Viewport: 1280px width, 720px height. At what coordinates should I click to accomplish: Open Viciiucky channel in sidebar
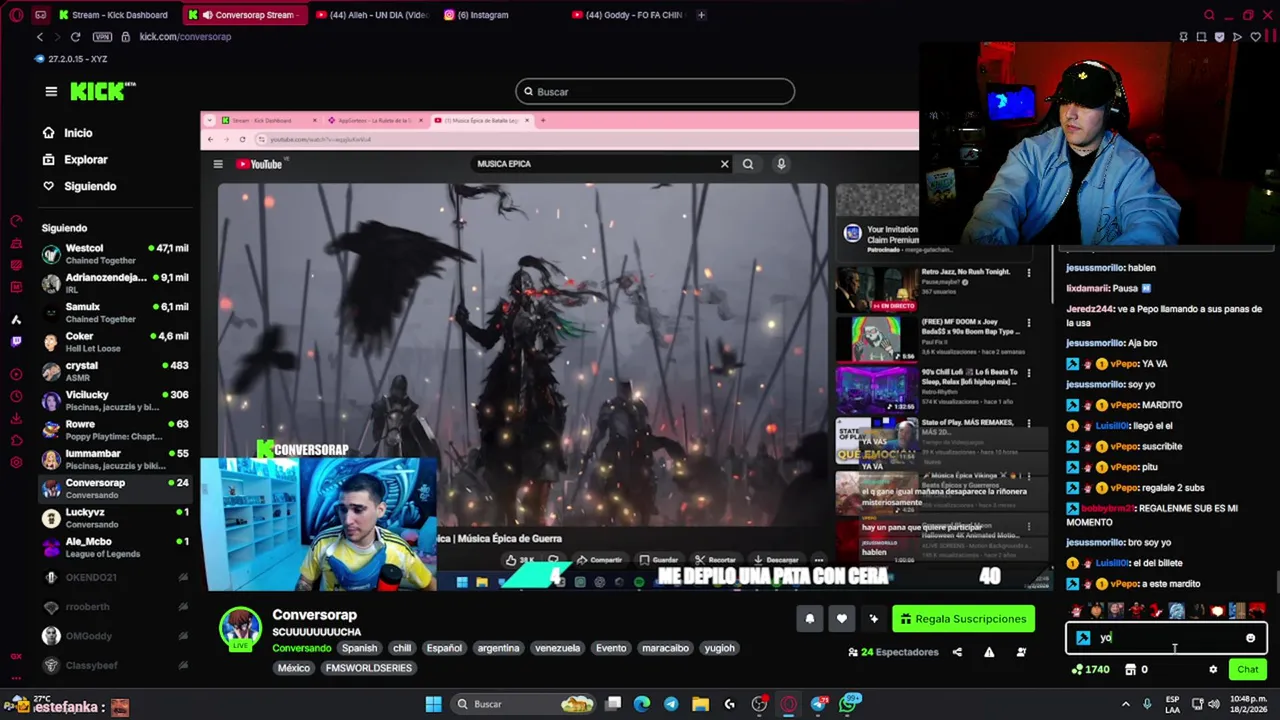[115, 400]
